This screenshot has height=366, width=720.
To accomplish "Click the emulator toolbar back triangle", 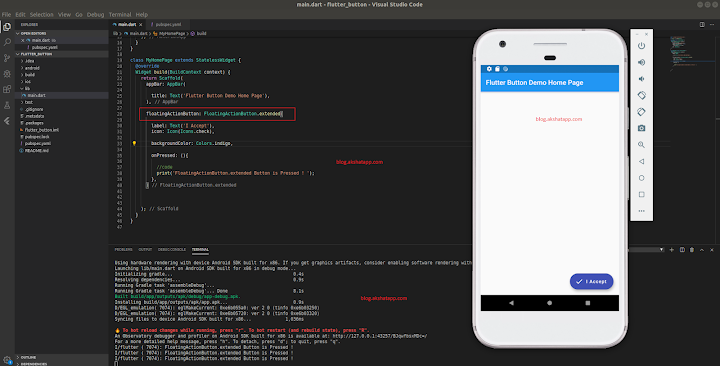I will coord(641,161).
